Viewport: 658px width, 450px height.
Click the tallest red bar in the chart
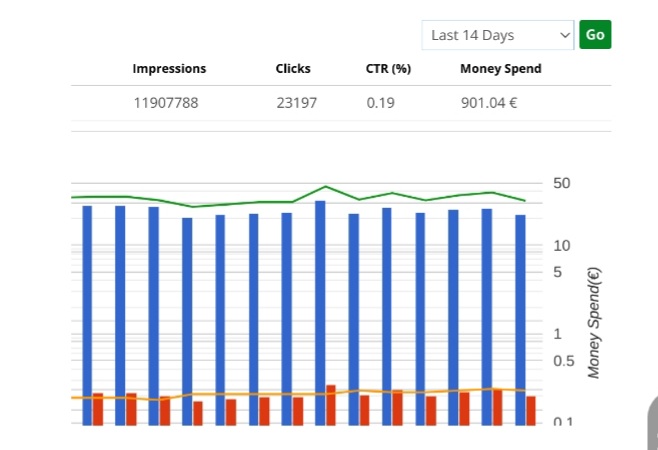coord(331,405)
